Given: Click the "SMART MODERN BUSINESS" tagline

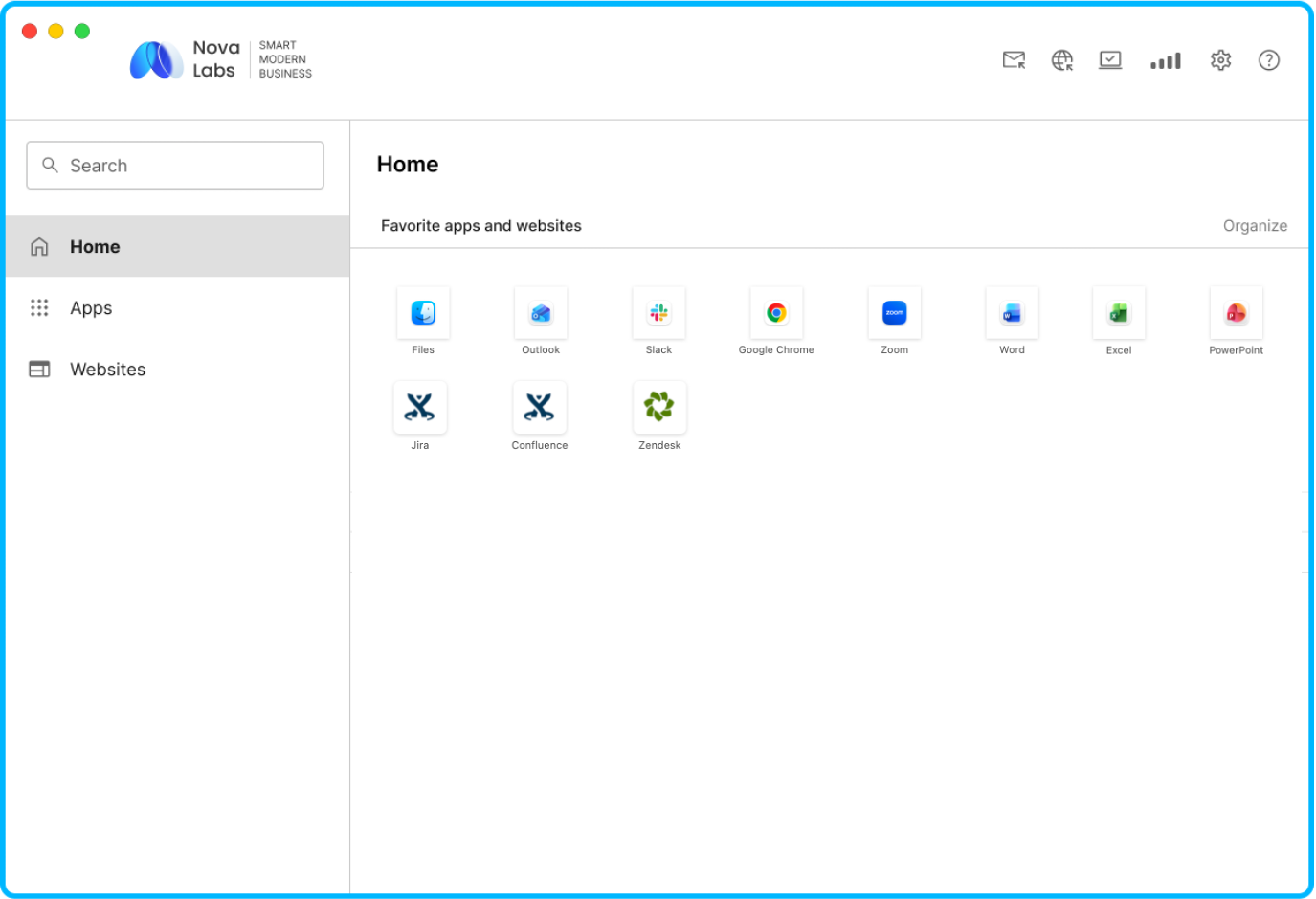Looking at the screenshot, I should (x=285, y=59).
